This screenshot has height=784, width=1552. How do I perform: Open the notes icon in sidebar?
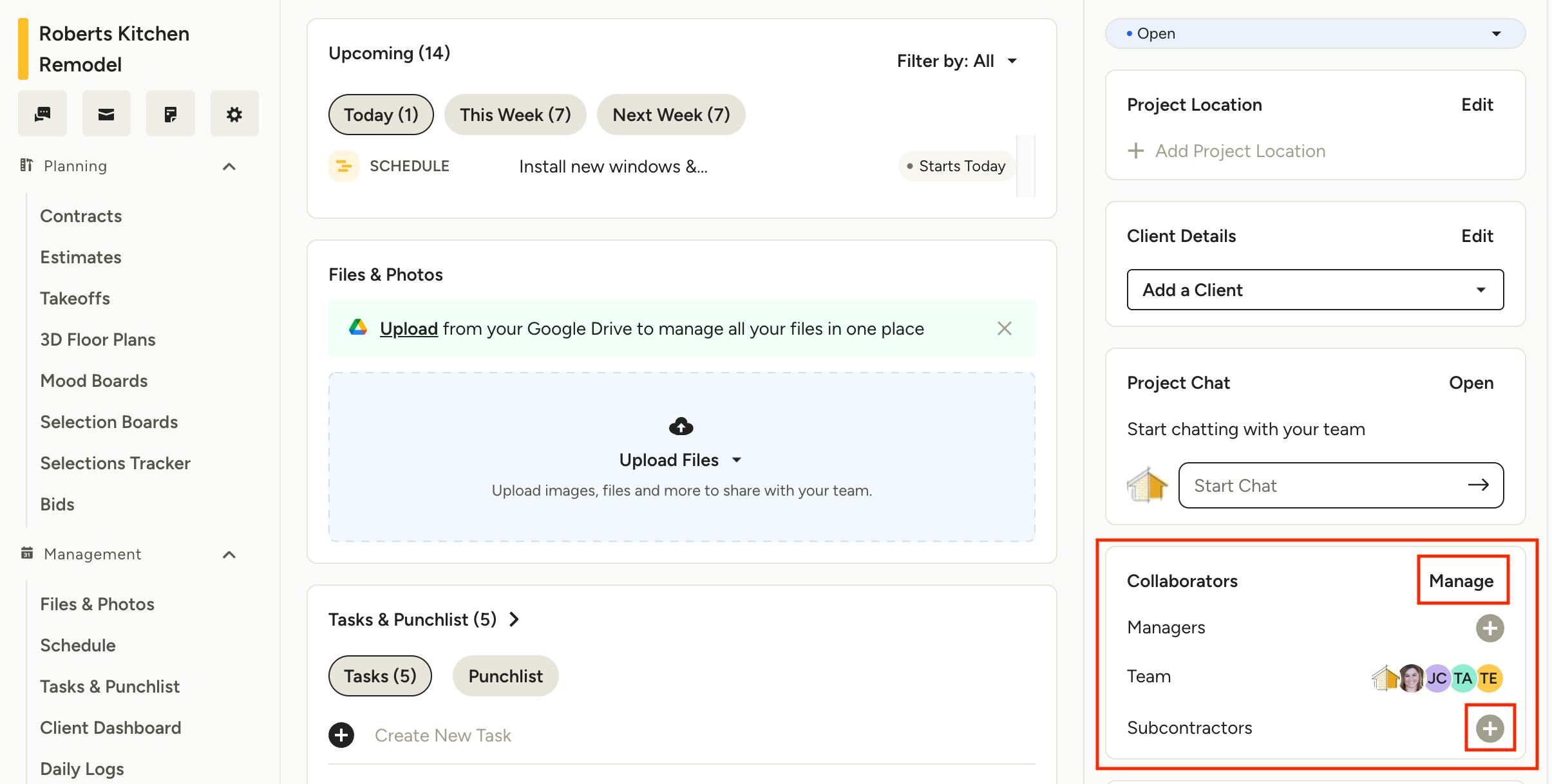point(170,114)
